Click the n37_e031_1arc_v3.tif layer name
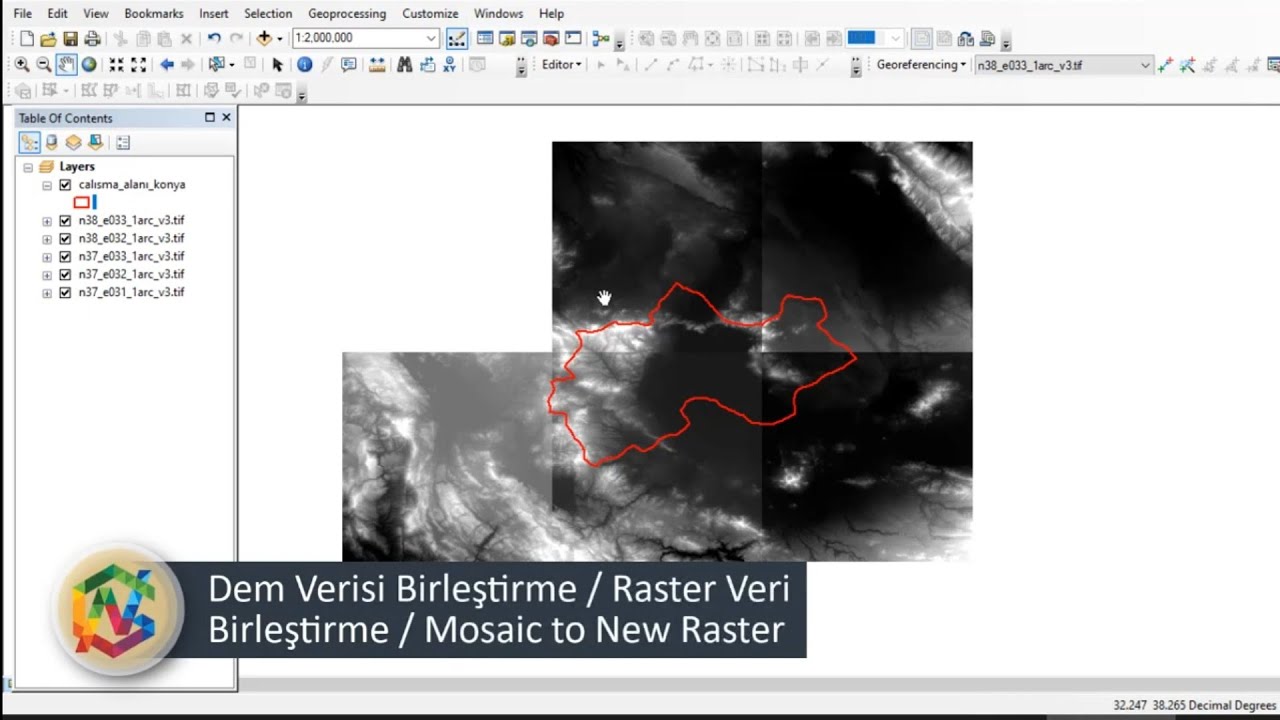The height and width of the screenshot is (720, 1280). tap(131, 293)
